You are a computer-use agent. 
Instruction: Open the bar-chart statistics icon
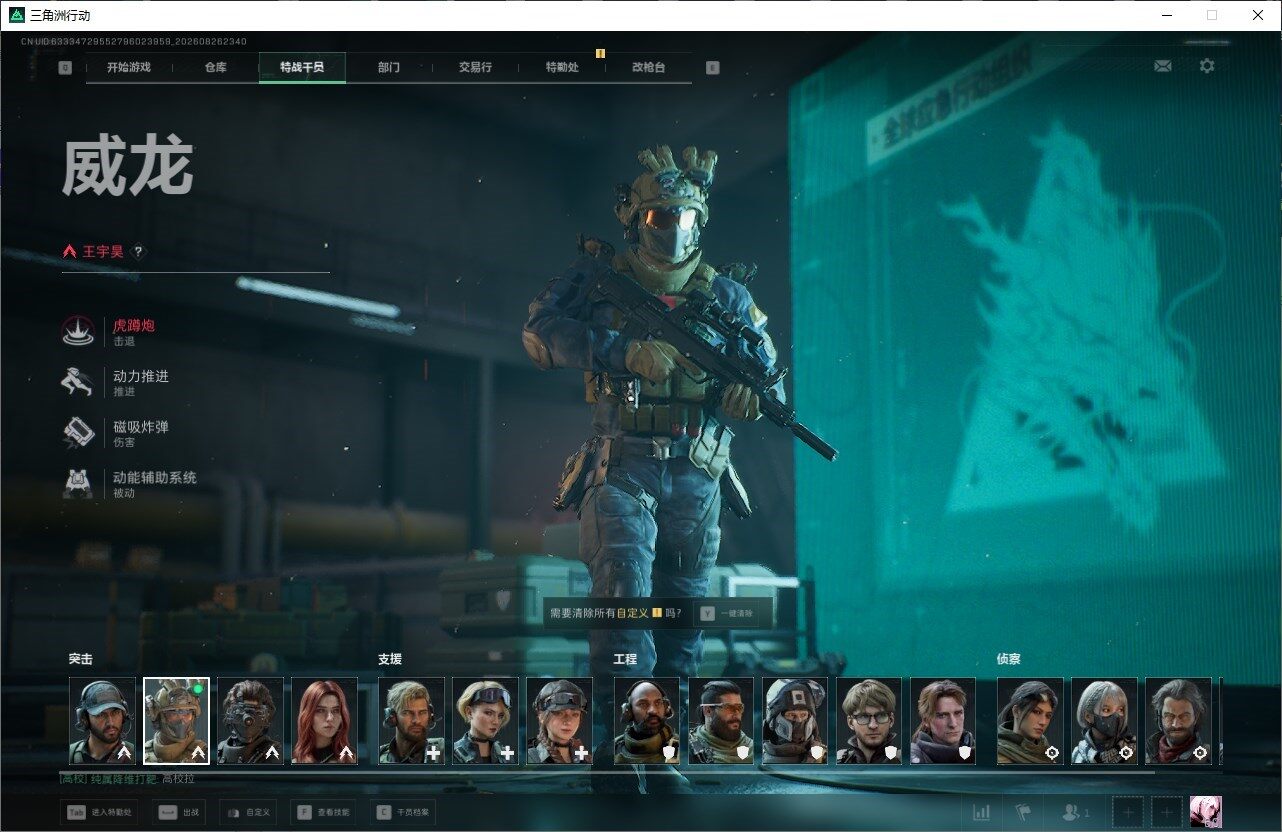(x=982, y=813)
